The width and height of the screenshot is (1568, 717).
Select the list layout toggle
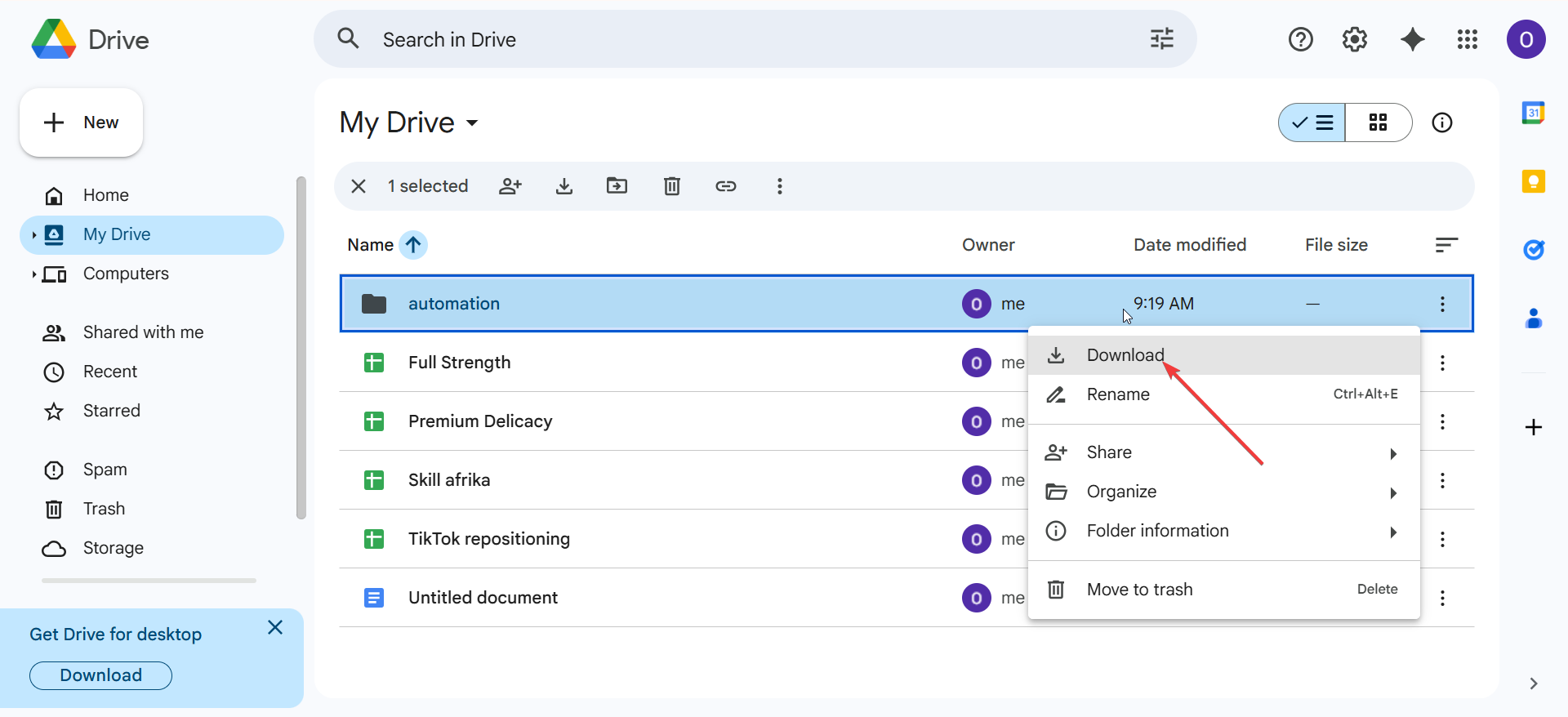1312,122
